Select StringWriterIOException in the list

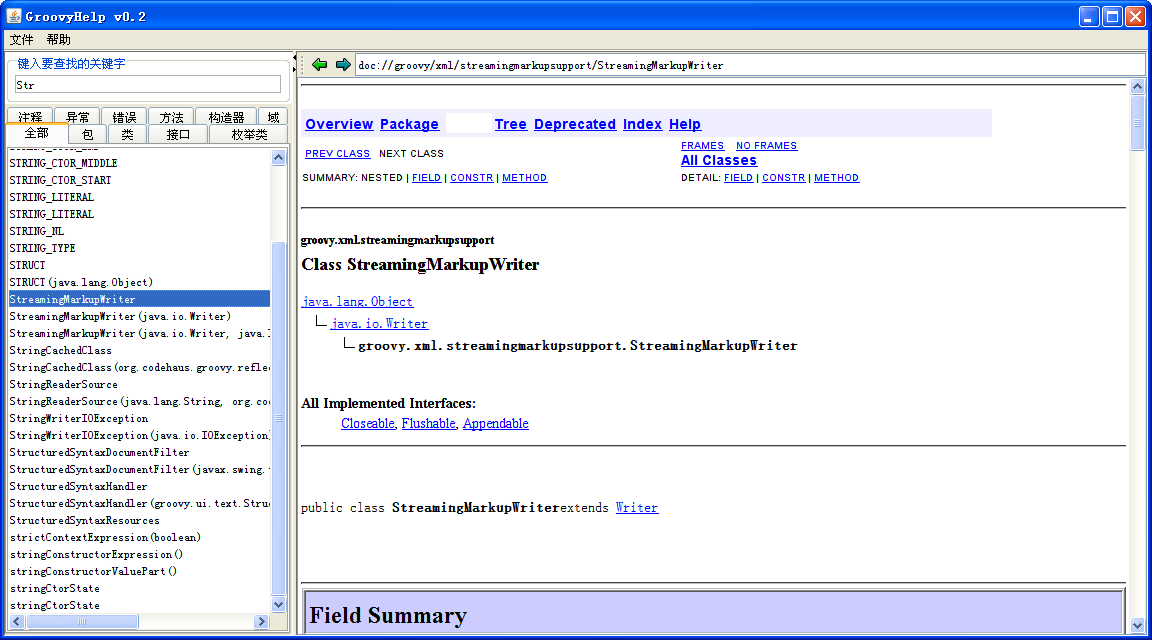pos(139,418)
